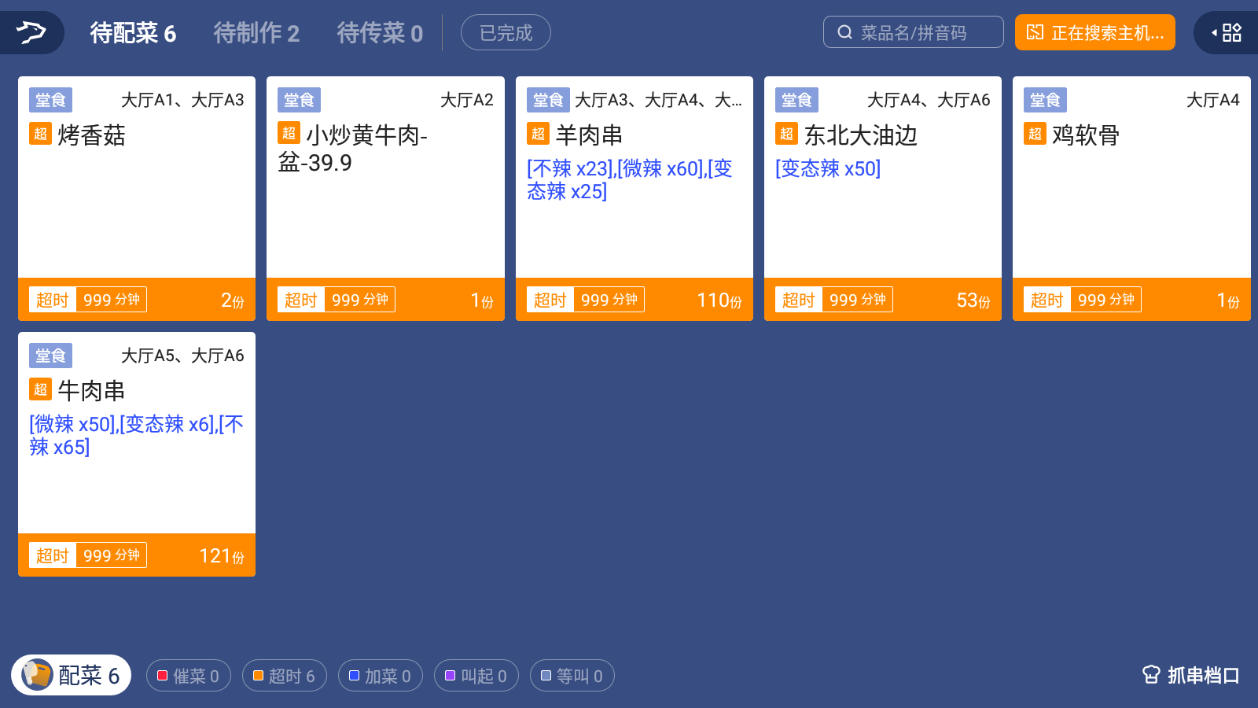Click table label 大厅A4、大厅A6
1258x708 pixels.
coord(929,100)
